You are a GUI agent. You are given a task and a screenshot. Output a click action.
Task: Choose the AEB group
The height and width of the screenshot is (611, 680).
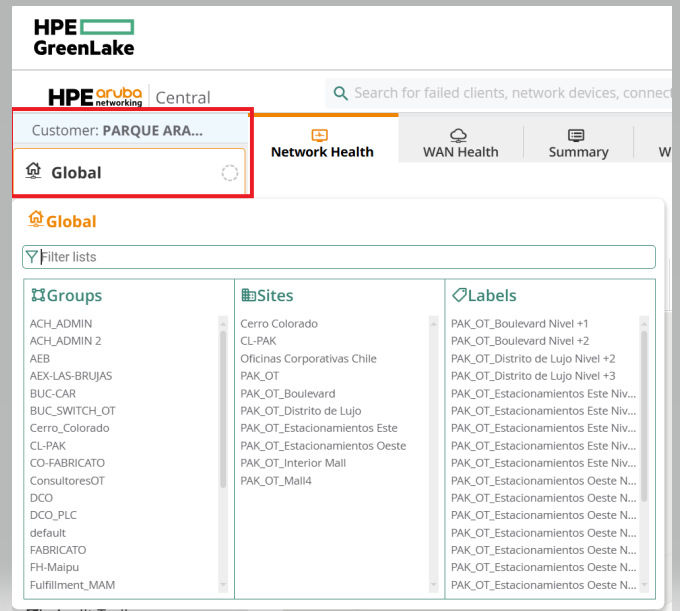click(40, 359)
